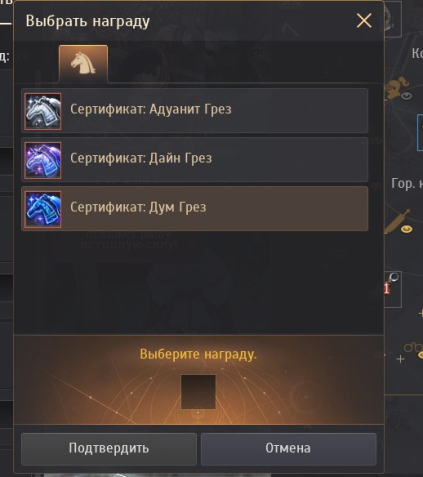423x477 pixels.
Task: Choose Сертификат: Дайн Грез reward row
Action: [195, 160]
